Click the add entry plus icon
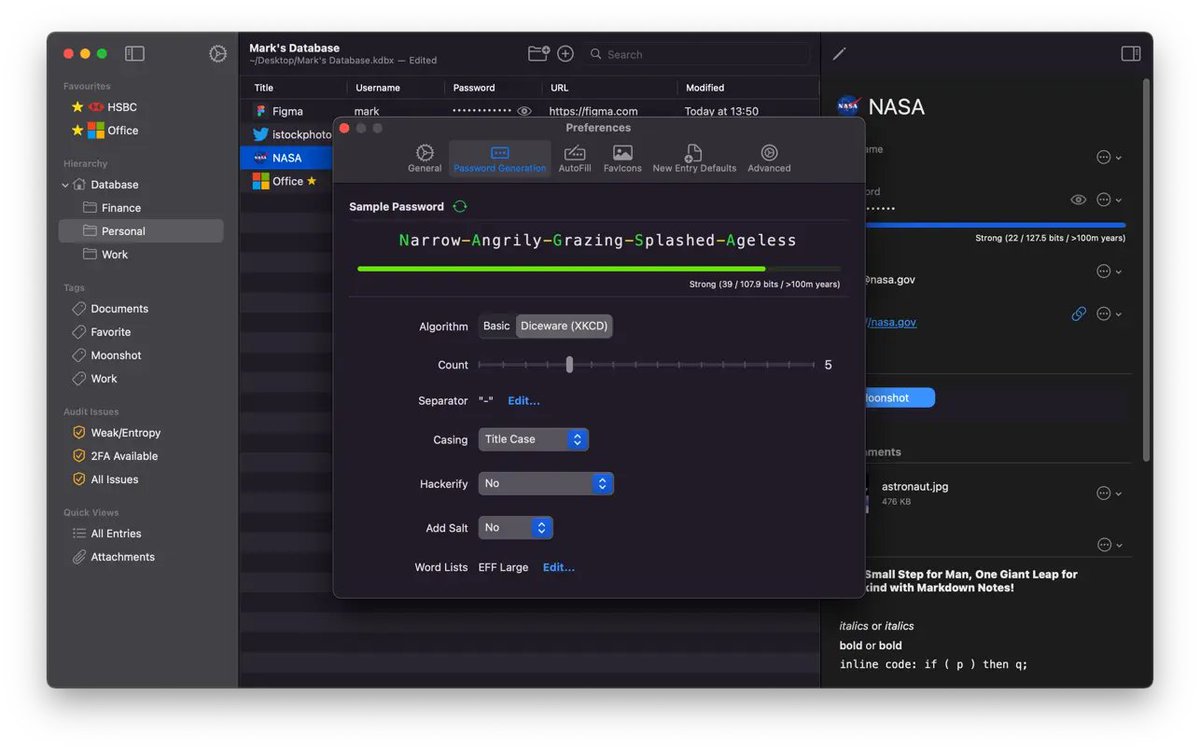1200x750 pixels. point(566,54)
